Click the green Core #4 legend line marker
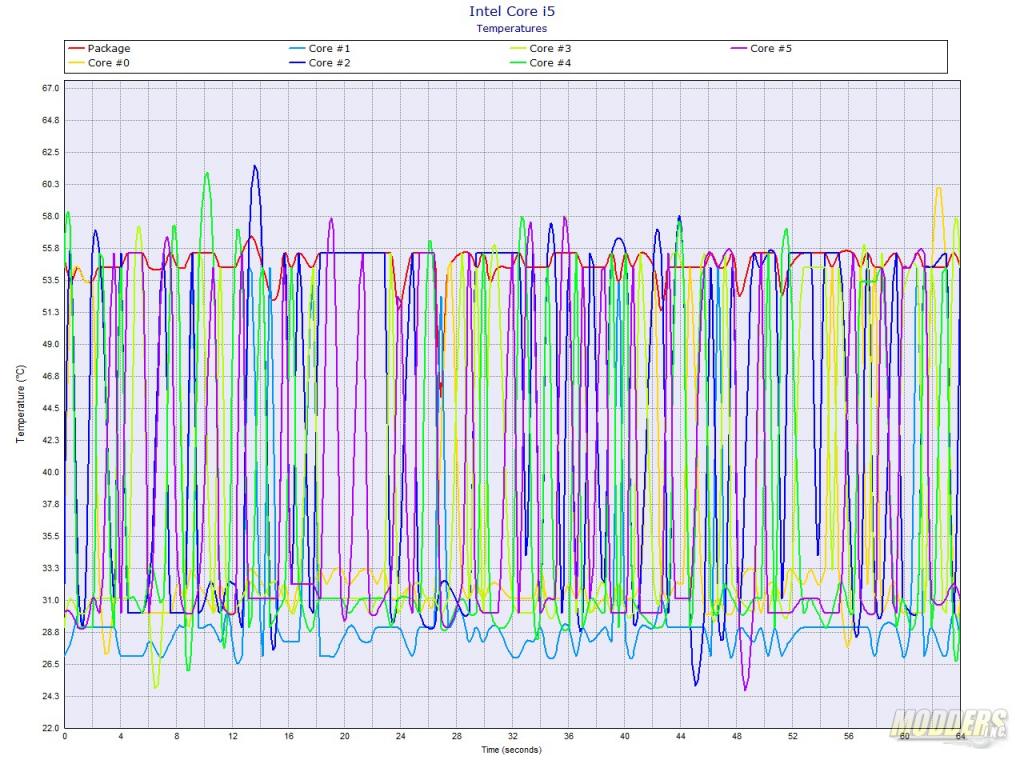 (x=518, y=63)
